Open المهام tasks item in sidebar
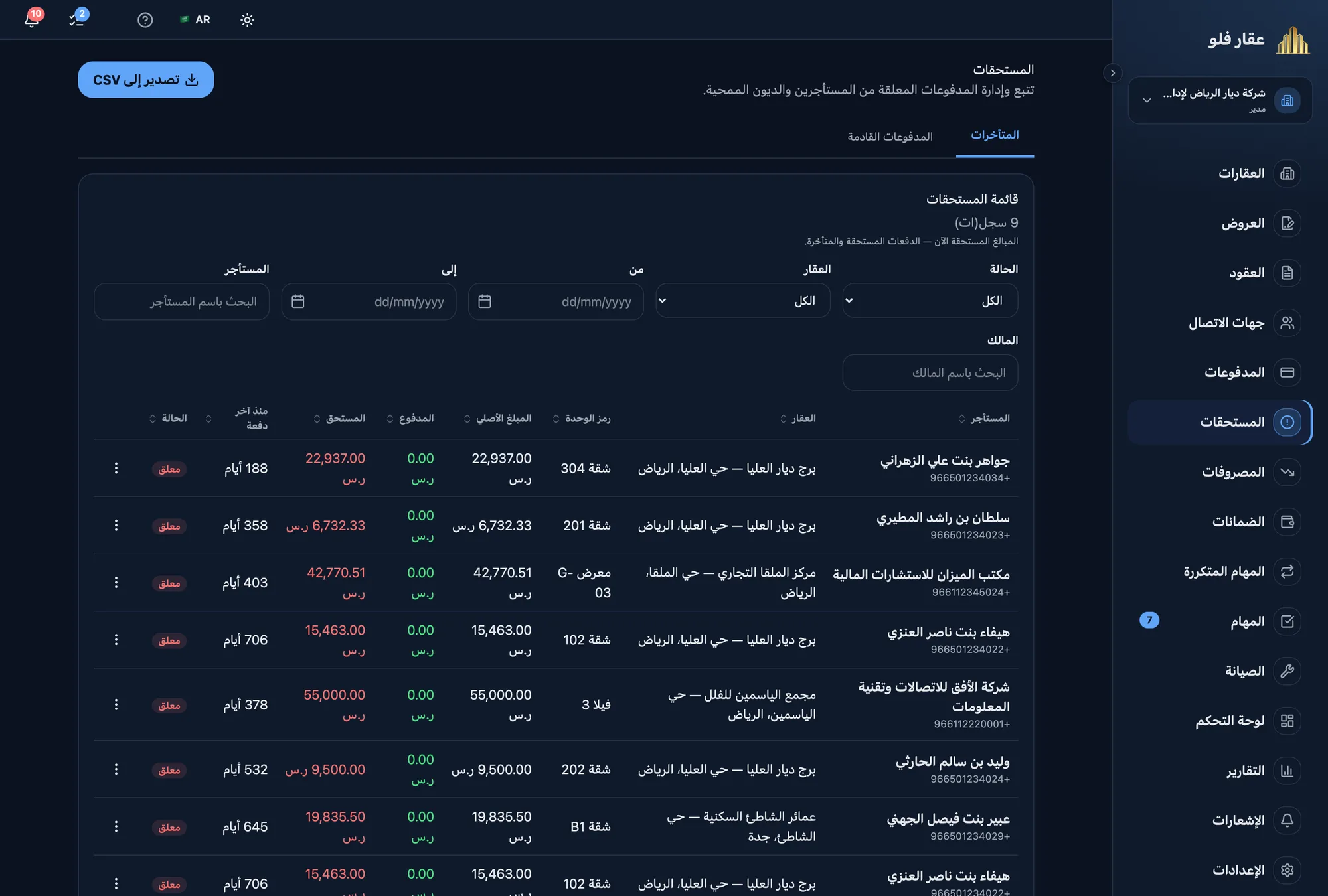This screenshot has height=896, width=1328. [x=1220, y=621]
